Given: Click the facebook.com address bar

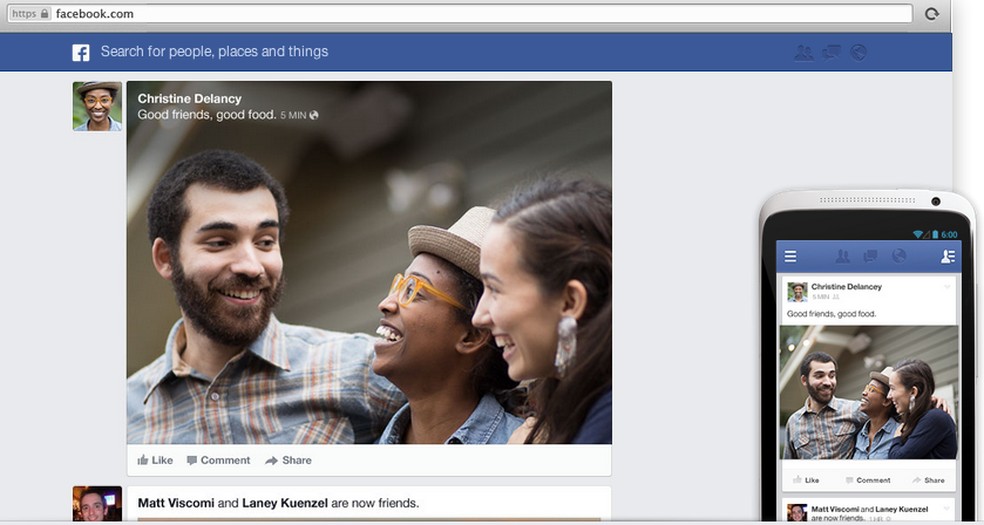Looking at the screenshot, I should pos(461,13).
